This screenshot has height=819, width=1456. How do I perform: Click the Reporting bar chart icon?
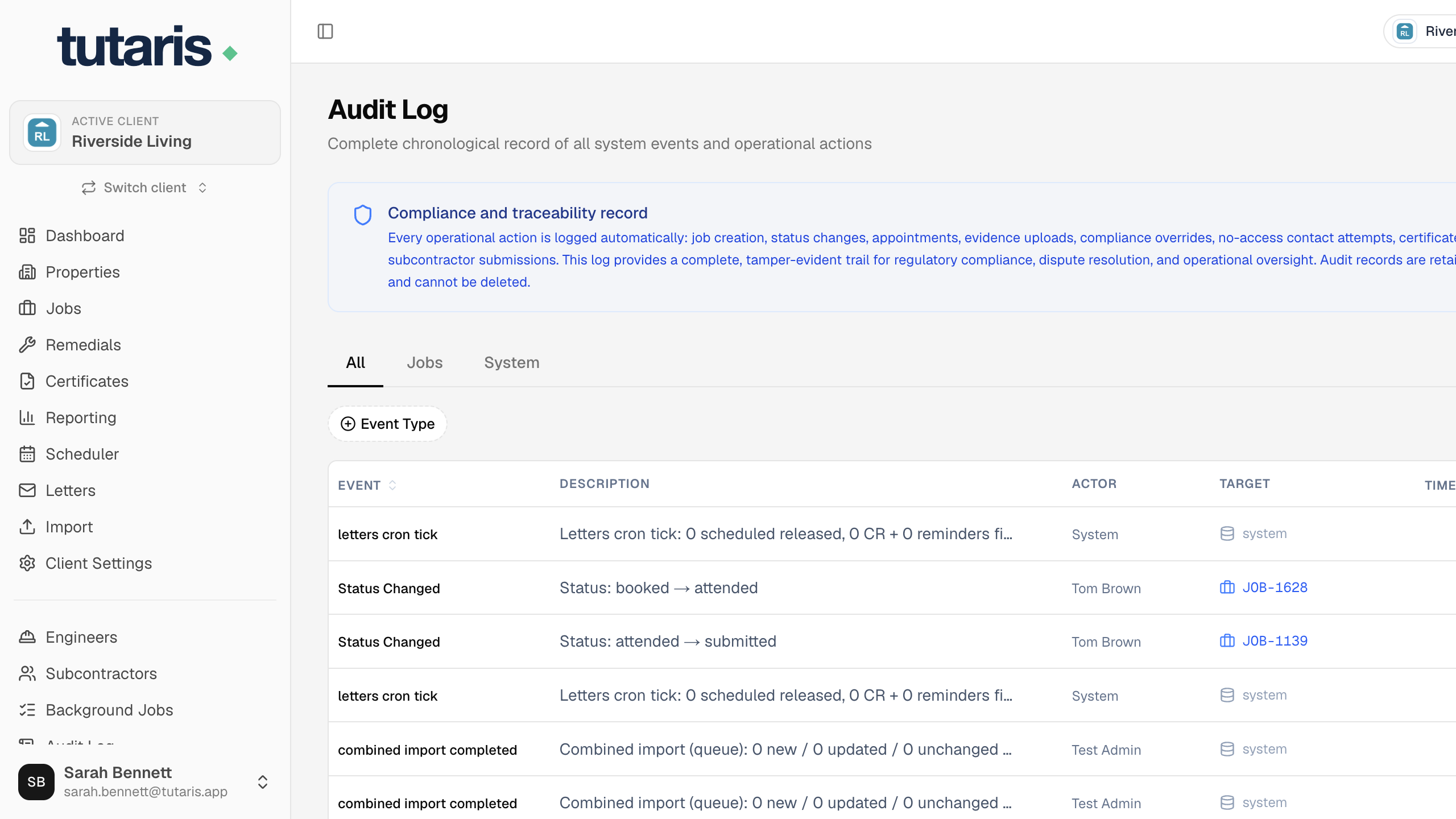(27, 417)
